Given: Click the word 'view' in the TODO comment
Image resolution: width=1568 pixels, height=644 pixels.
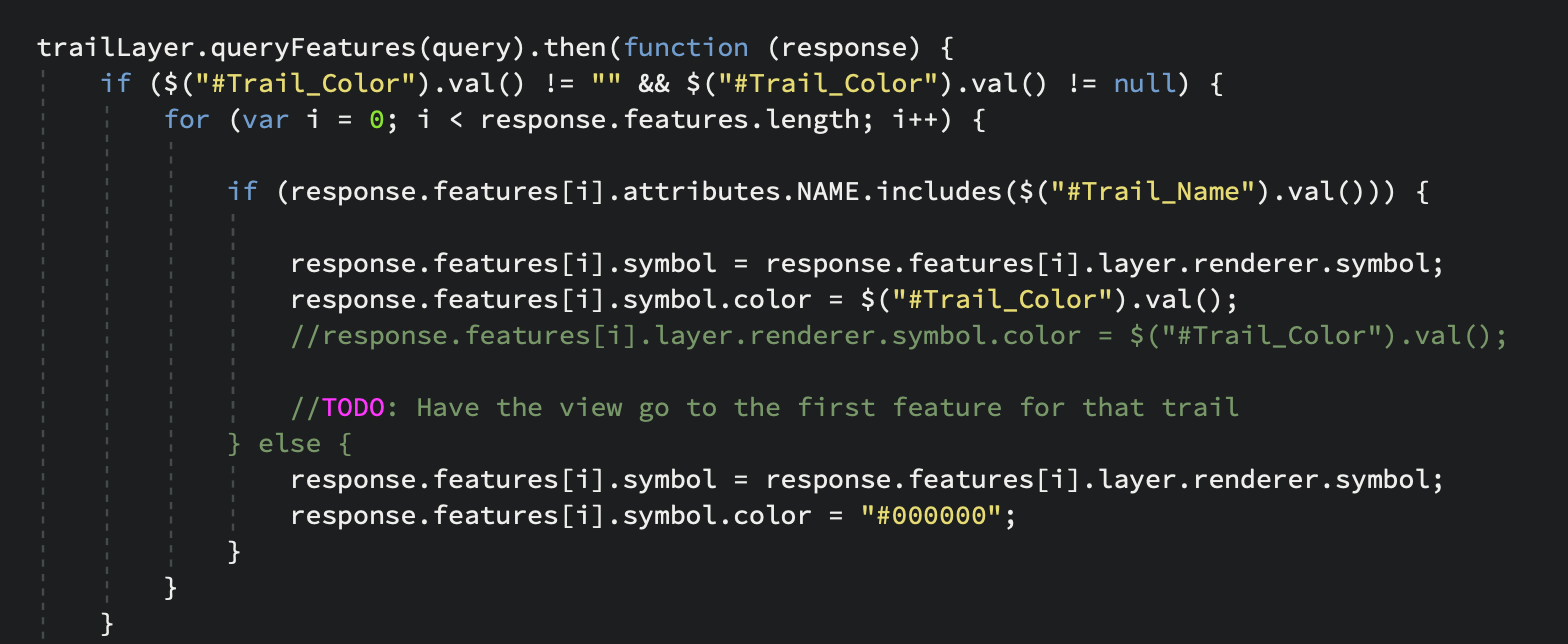Looking at the screenshot, I should tap(591, 407).
